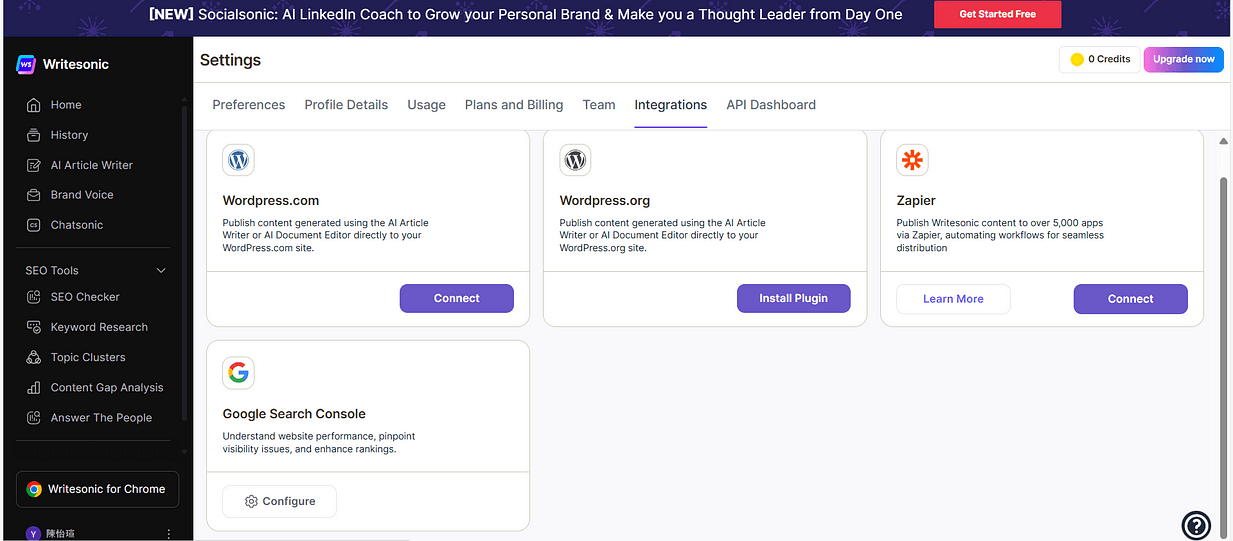Click the SEO Checker icon
1233x541 pixels.
[x=33, y=297]
